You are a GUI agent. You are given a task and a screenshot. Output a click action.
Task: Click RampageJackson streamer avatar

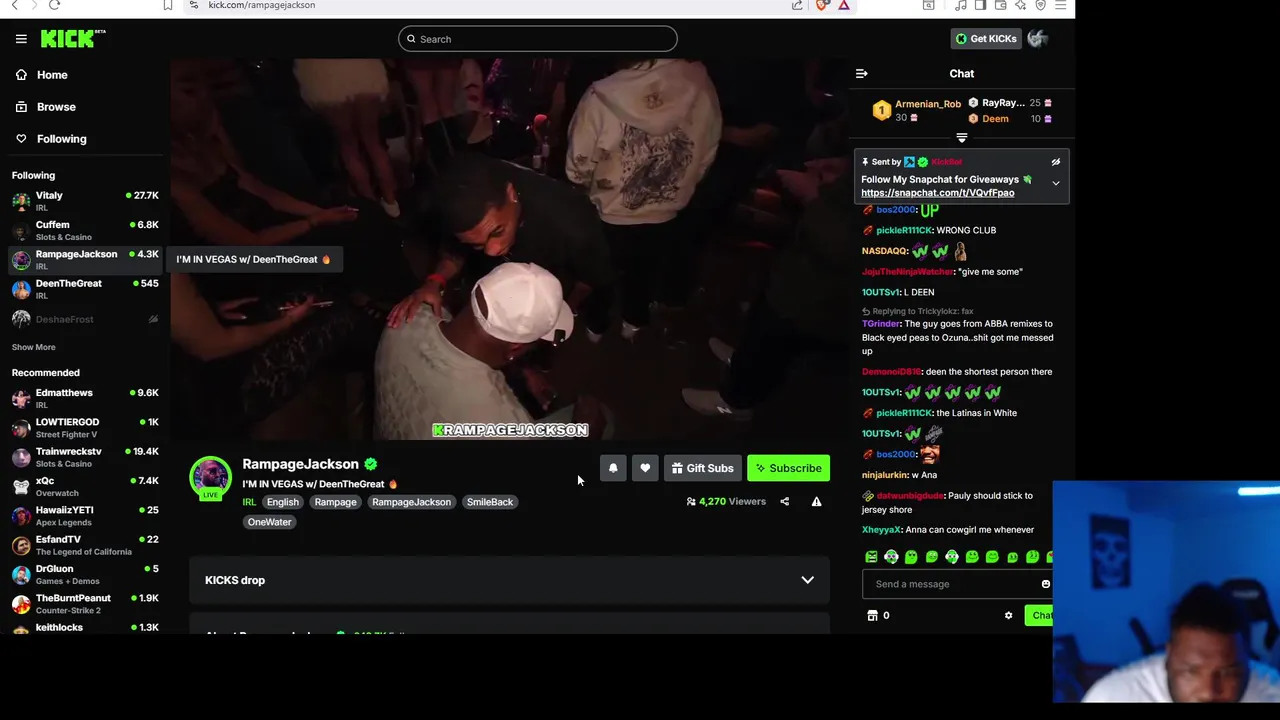pyautogui.click(x=210, y=477)
